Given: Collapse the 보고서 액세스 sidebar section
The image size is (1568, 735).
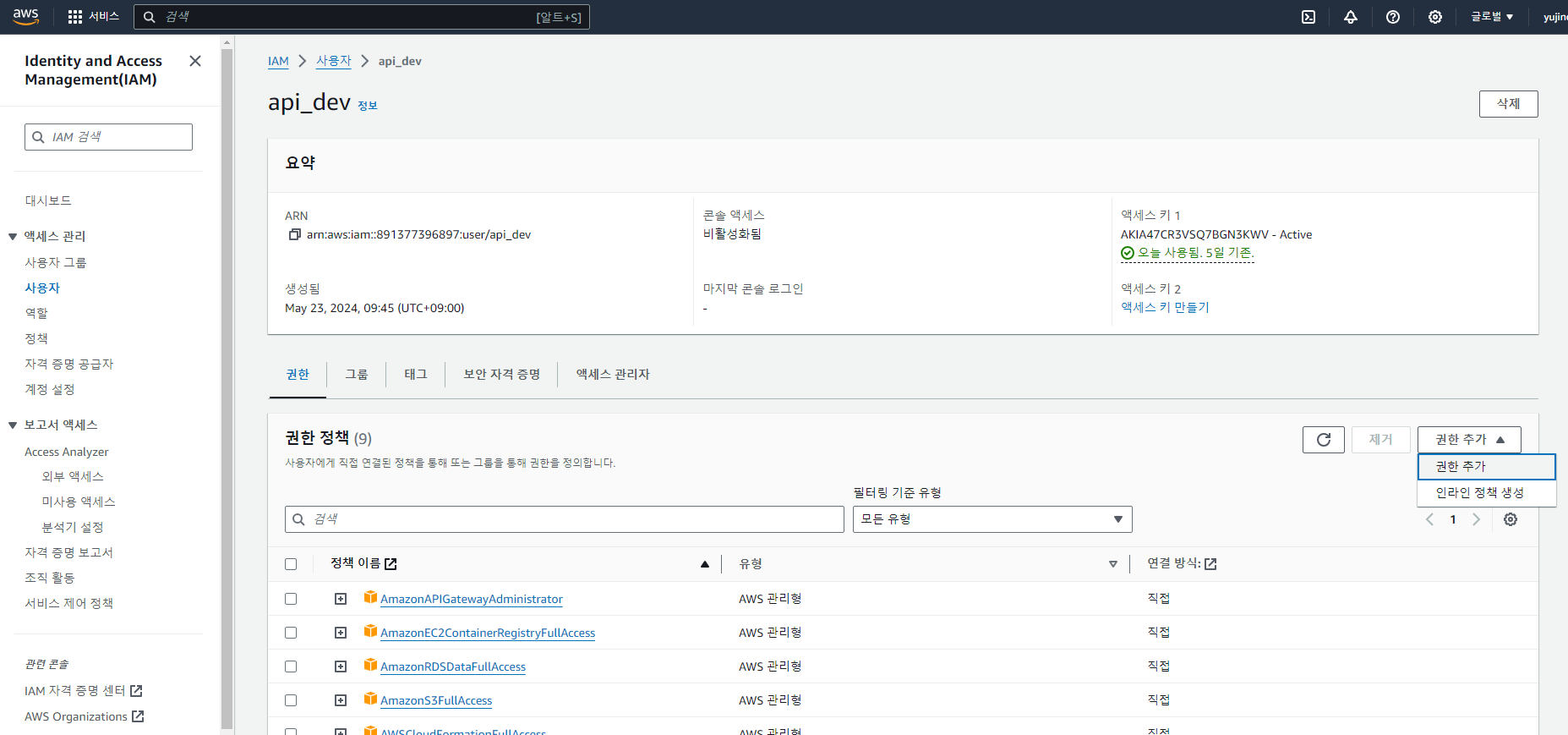Looking at the screenshot, I should click(x=13, y=425).
